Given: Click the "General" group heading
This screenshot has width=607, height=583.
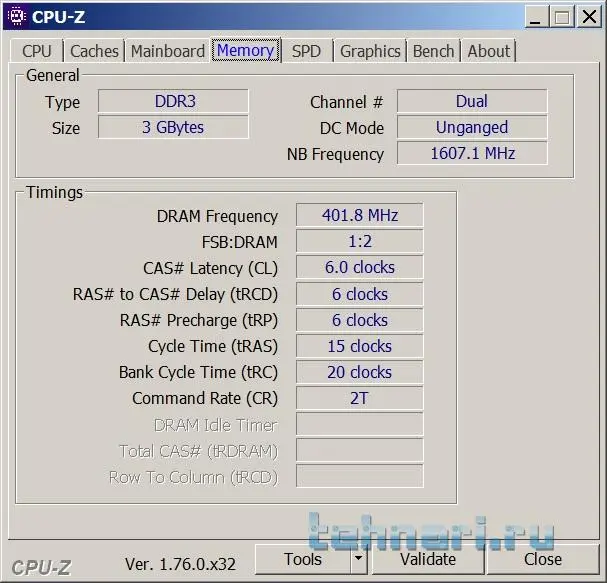Looking at the screenshot, I should coord(53,75).
